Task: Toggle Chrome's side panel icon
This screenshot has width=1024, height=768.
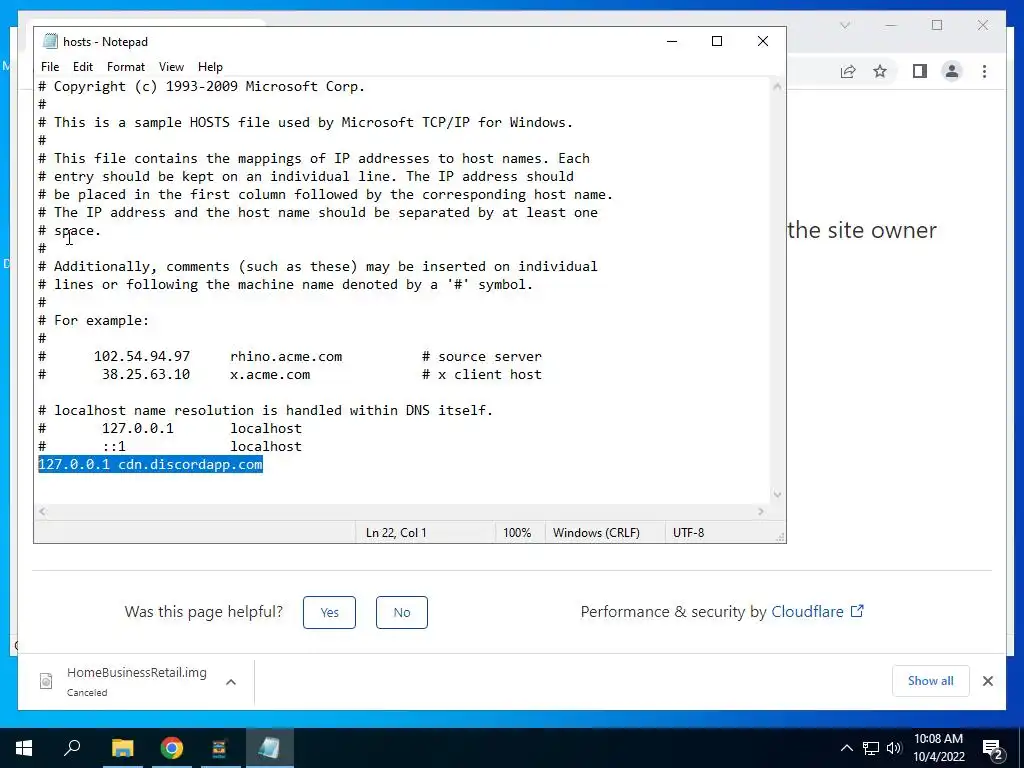Action: point(920,71)
